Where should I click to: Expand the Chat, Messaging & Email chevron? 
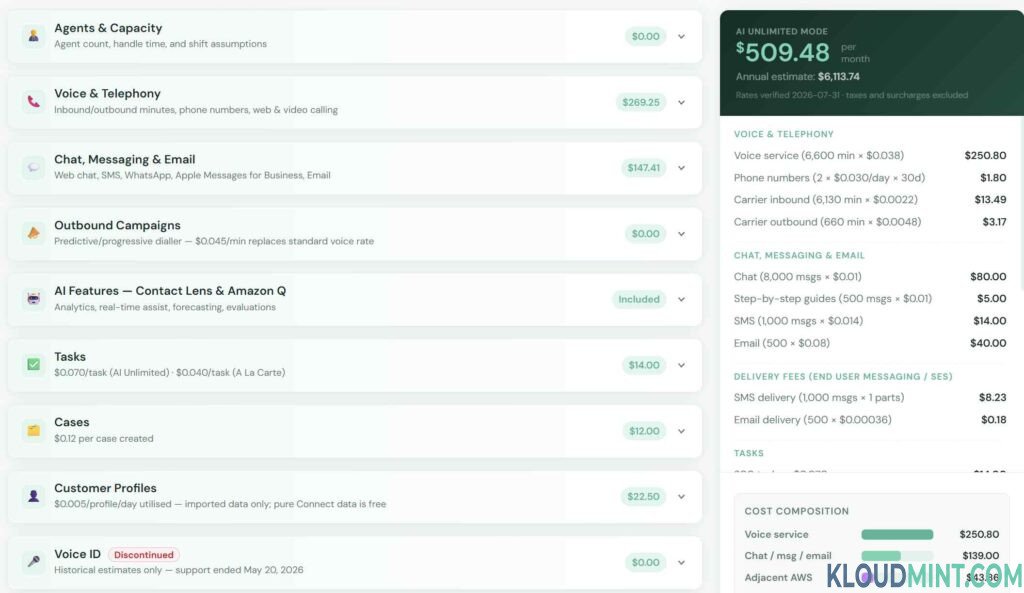[x=681, y=168]
